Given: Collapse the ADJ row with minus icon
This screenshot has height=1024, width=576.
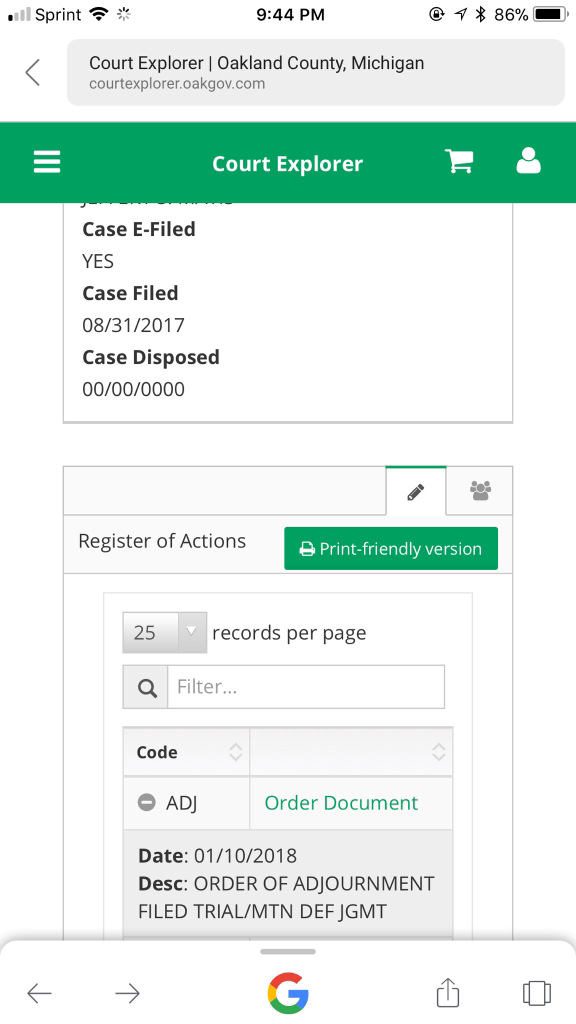Looking at the screenshot, I should coord(147,802).
